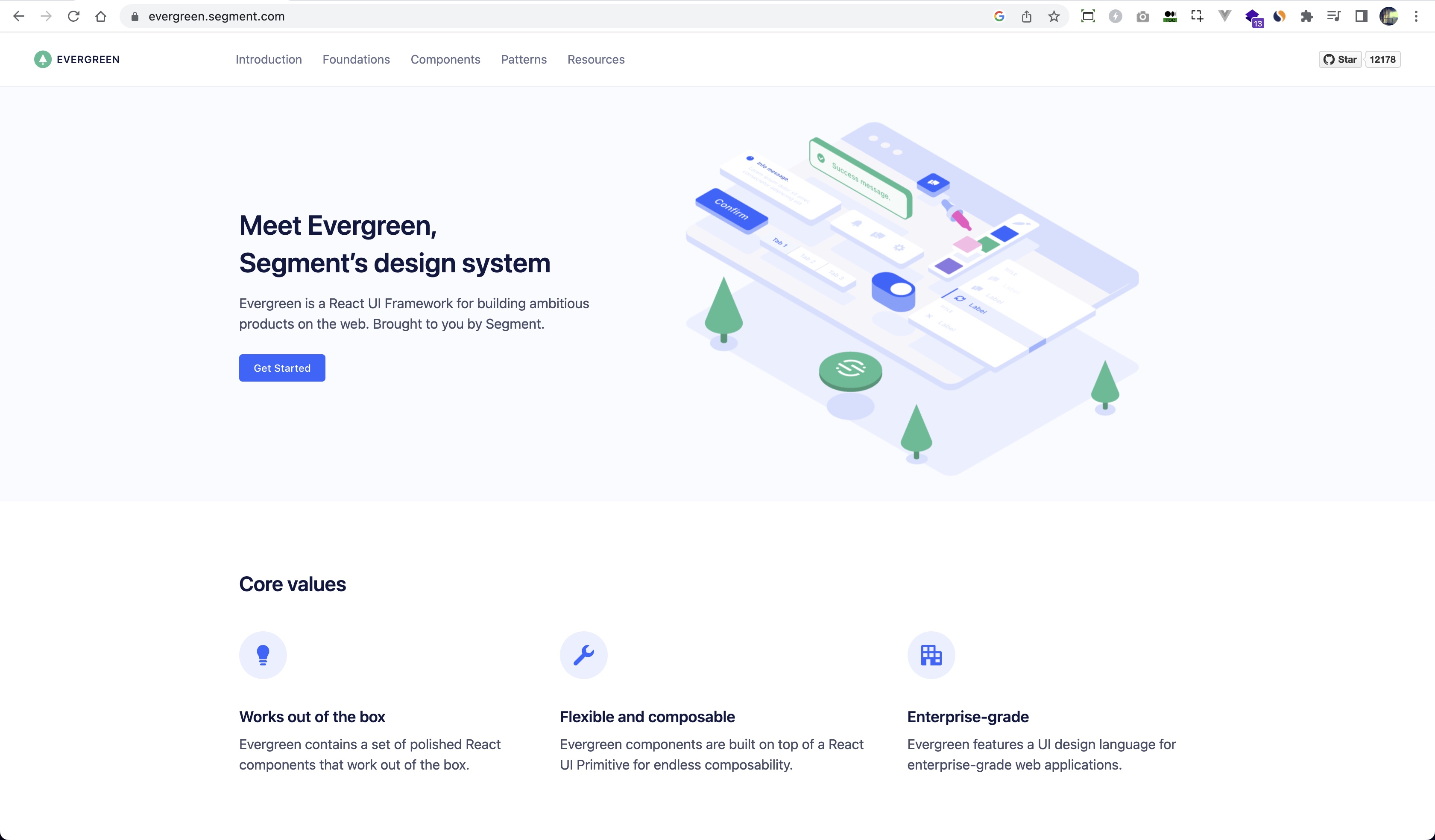Click the browser forward arrow

coord(46,17)
